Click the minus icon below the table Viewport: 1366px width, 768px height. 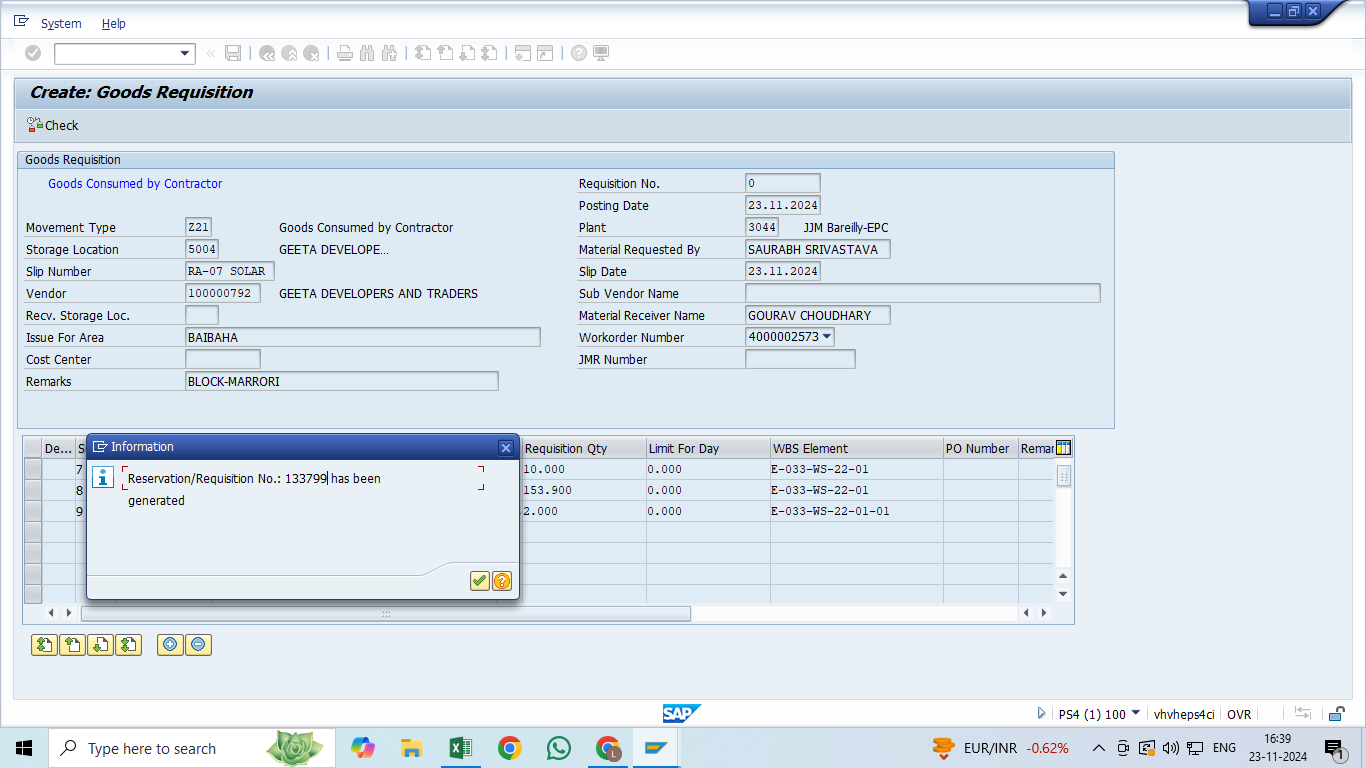(x=198, y=645)
